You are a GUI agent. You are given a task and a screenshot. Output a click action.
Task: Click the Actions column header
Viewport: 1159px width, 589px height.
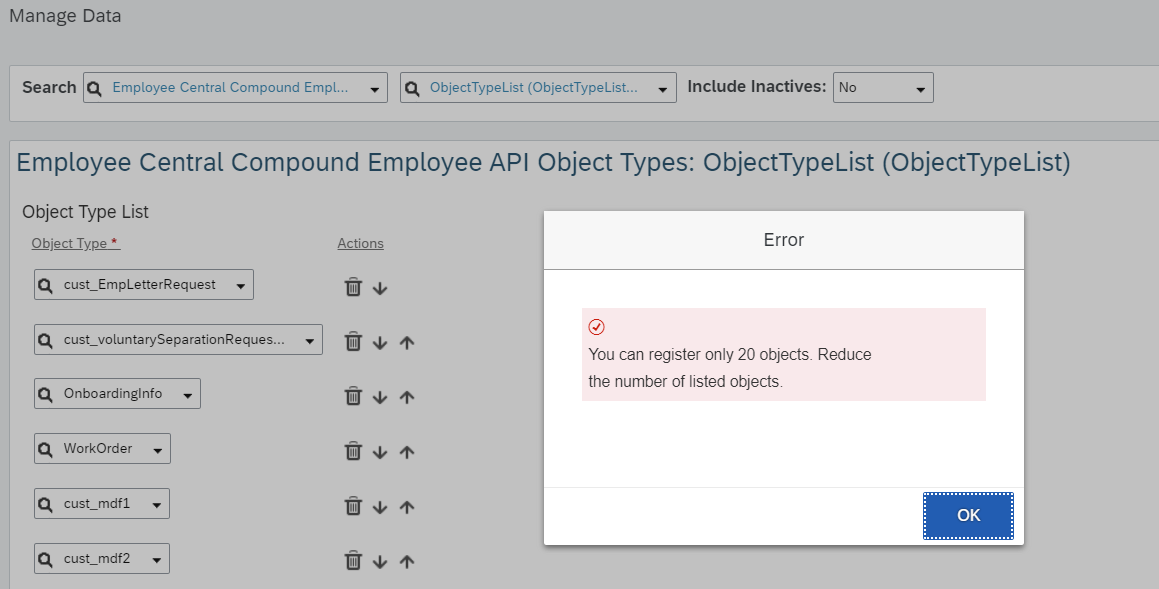pos(361,243)
